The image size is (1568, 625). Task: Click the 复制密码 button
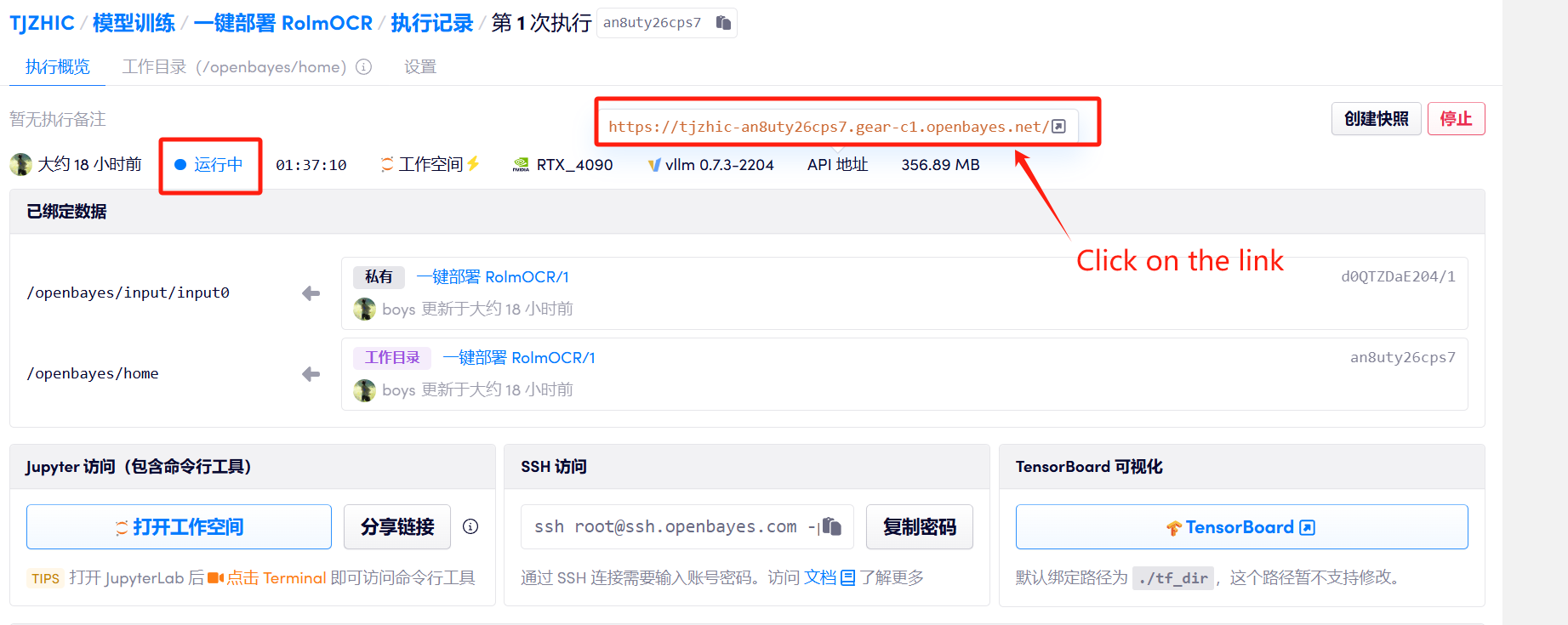919,527
